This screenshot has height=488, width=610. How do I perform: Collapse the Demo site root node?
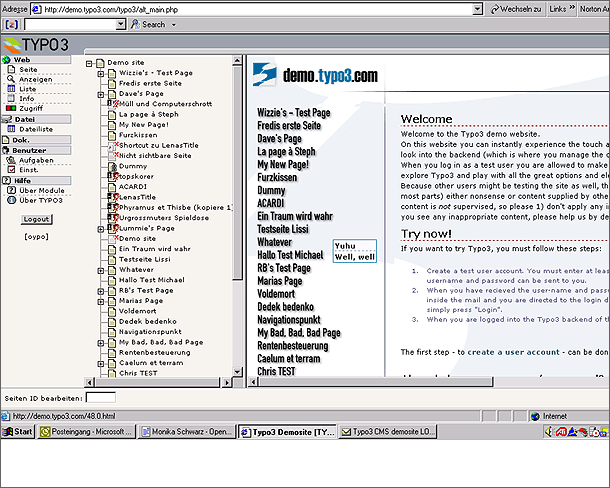coord(89,63)
